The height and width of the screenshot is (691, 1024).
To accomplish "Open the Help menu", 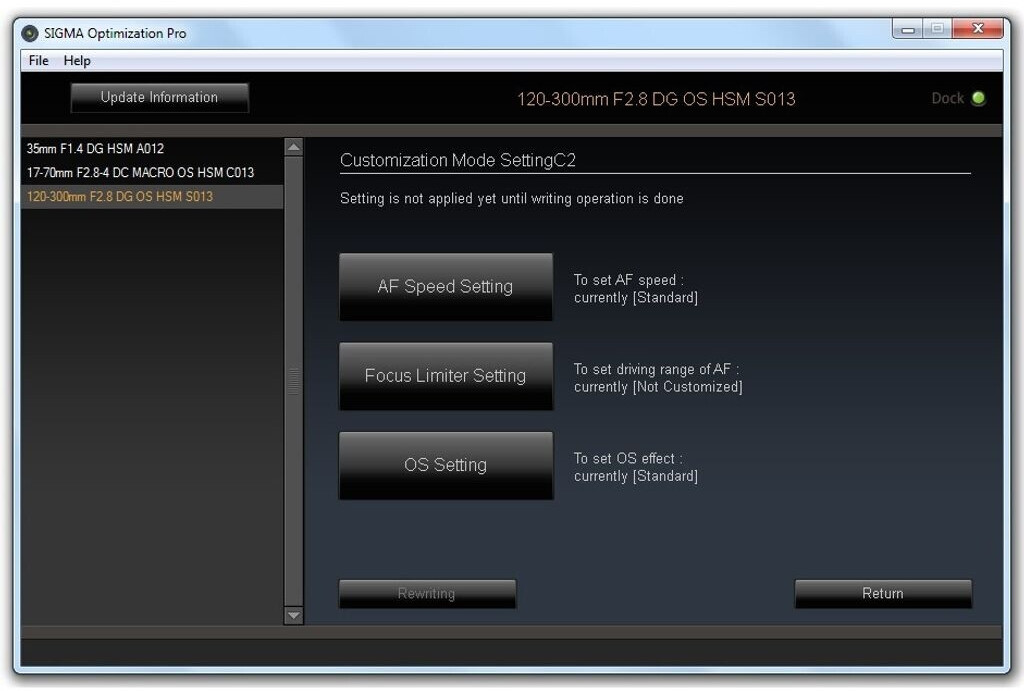I will coord(77,60).
